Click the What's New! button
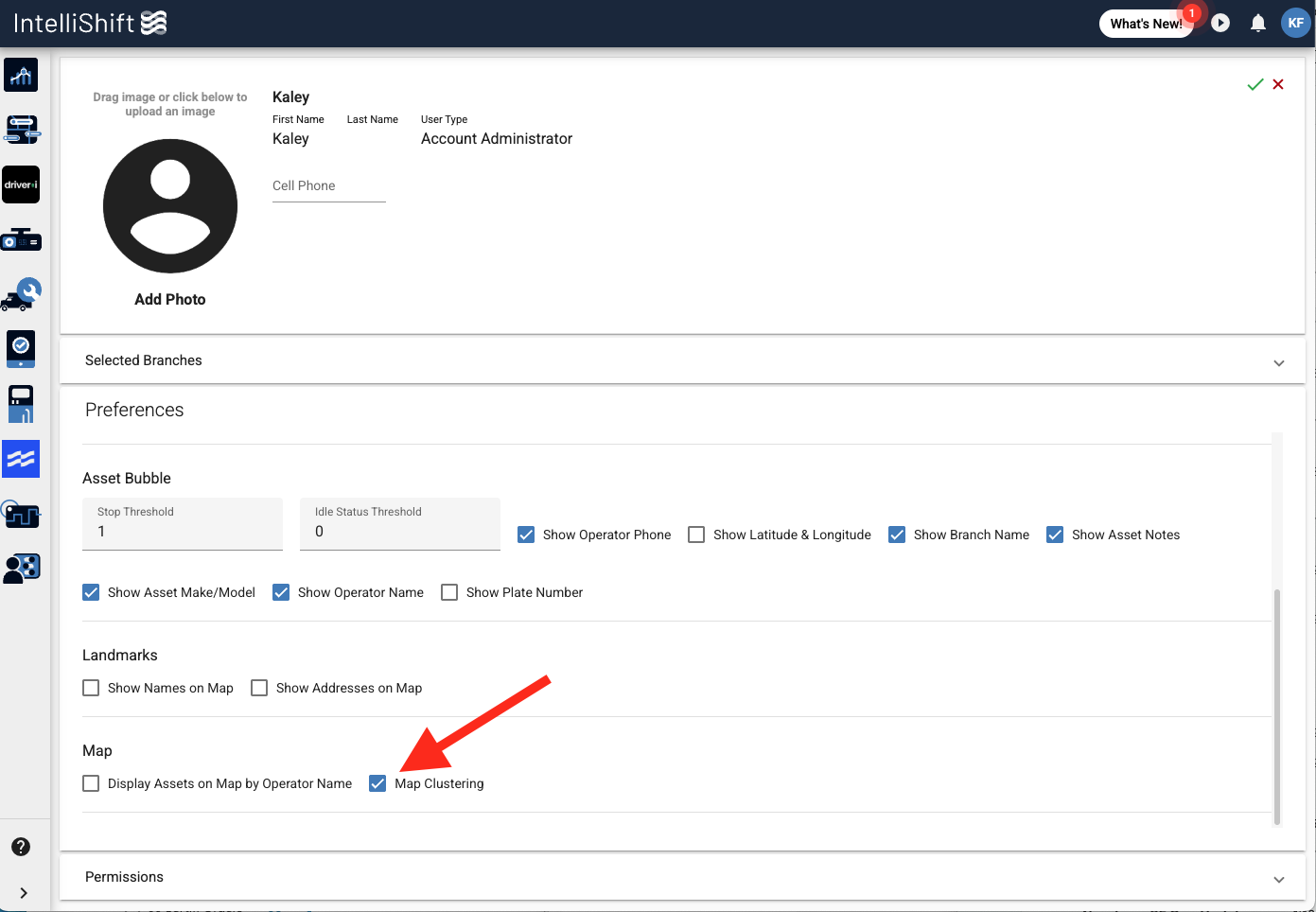 (1146, 24)
